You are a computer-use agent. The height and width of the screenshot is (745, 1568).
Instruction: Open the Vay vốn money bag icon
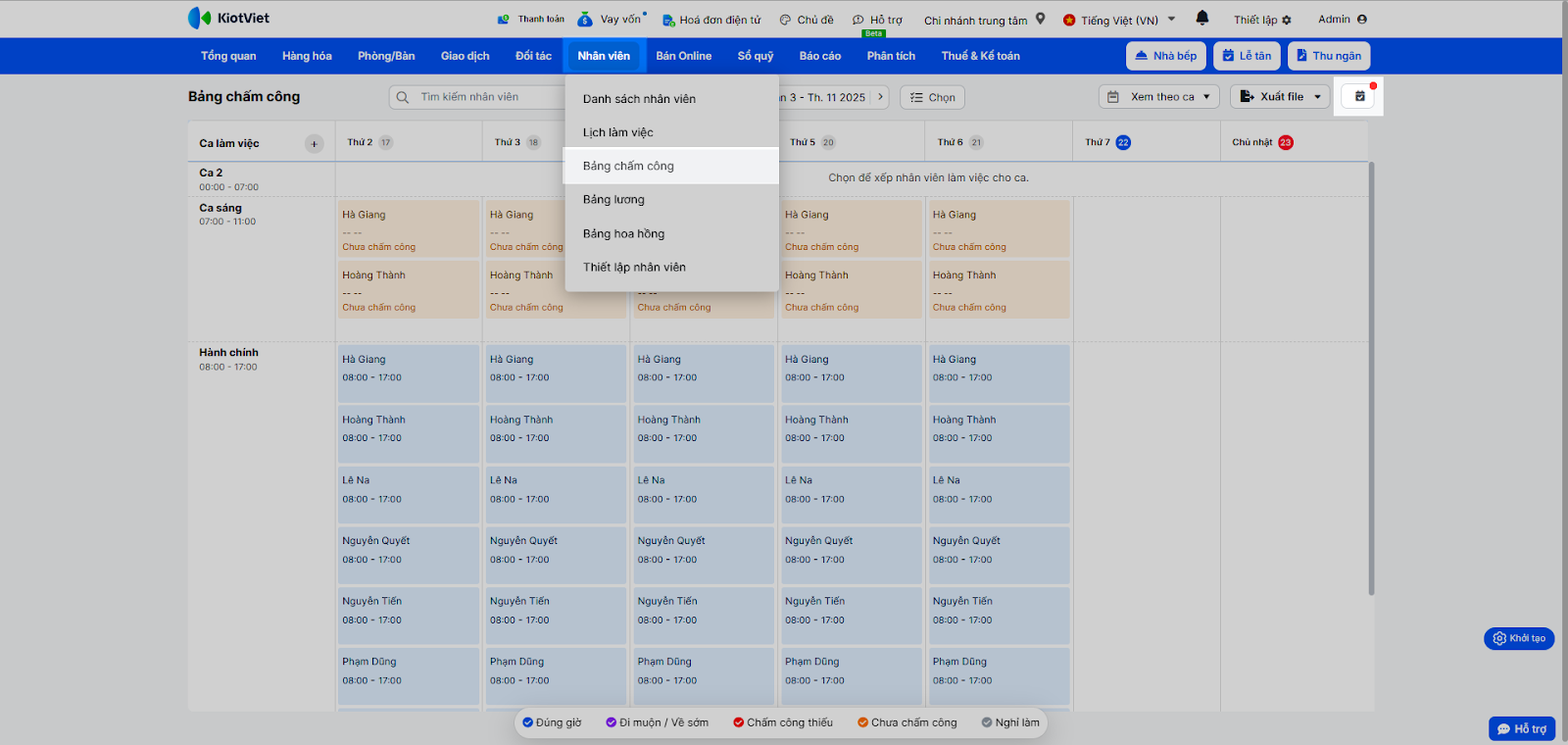tap(585, 19)
